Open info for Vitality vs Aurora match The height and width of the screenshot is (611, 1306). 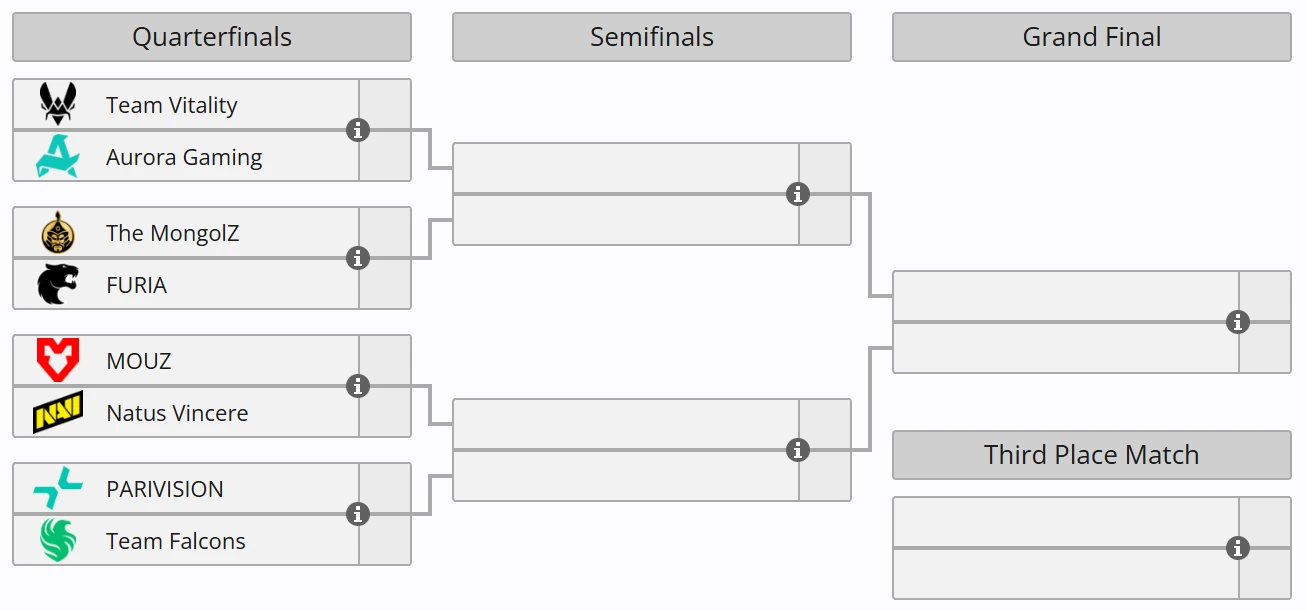click(358, 130)
